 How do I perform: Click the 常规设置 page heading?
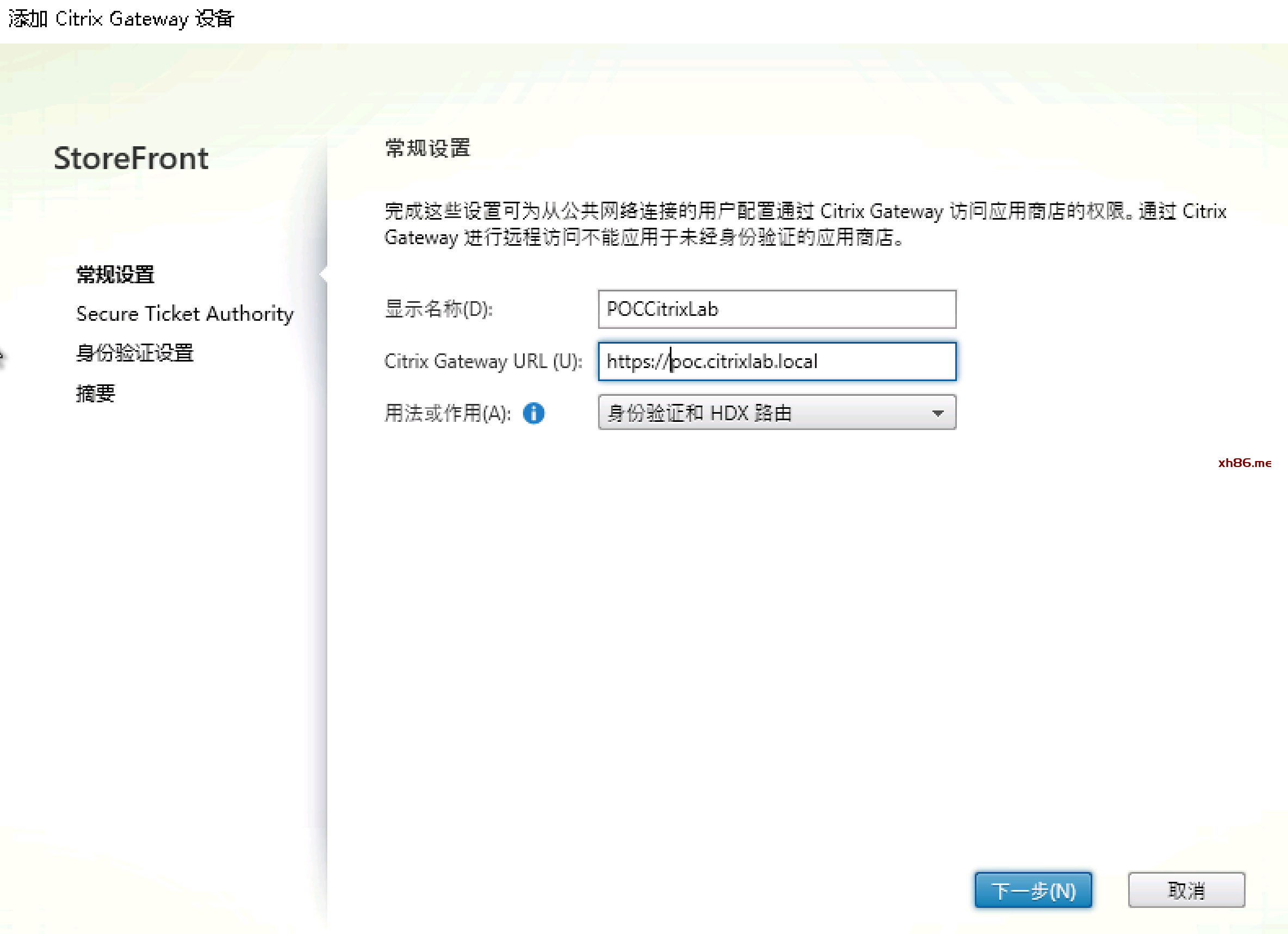[428, 148]
